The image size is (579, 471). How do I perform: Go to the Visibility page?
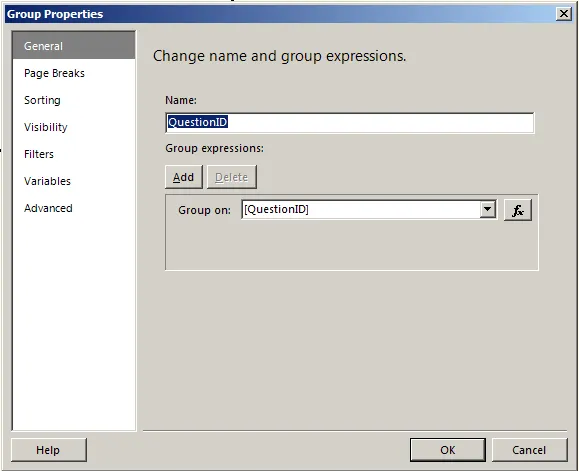coord(74,127)
